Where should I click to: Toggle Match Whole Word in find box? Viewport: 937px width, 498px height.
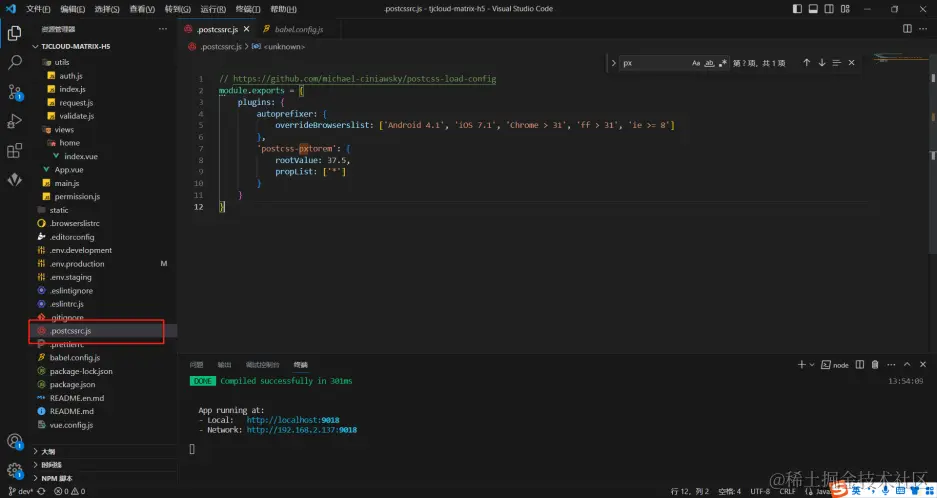click(710, 63)
